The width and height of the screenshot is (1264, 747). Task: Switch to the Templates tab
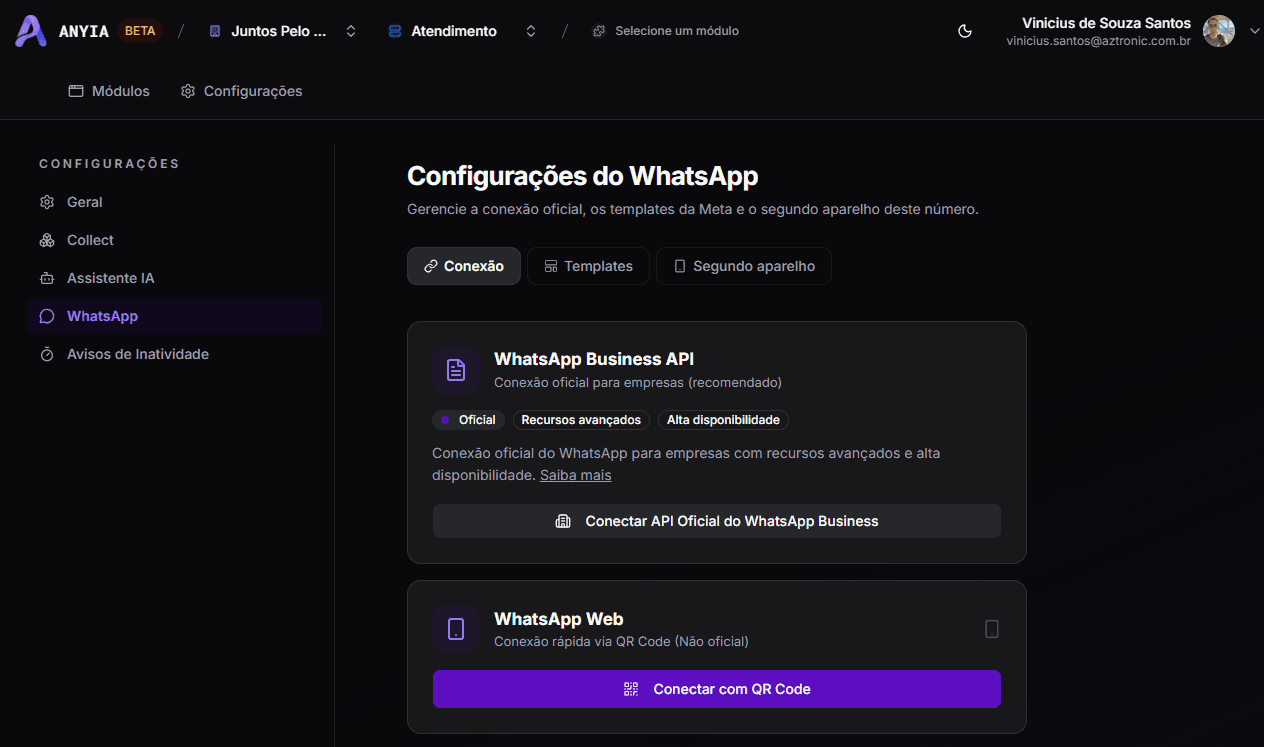[588, 266]
